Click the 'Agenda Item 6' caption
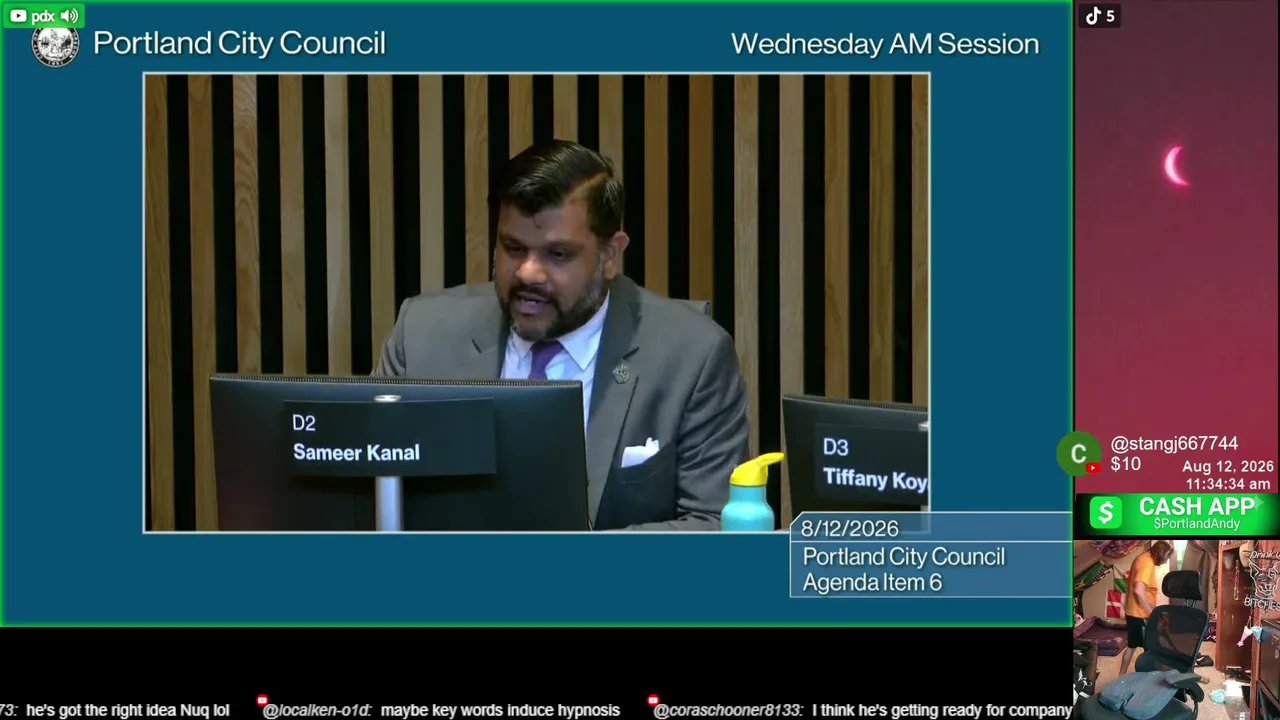 point(872,583)
